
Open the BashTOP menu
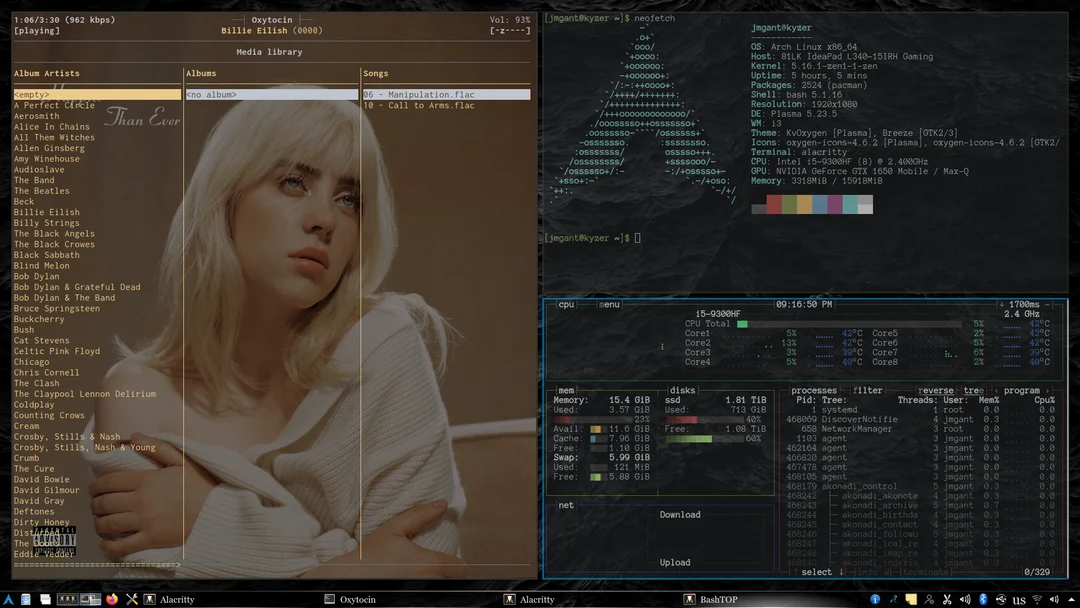(x=609, y=305)
